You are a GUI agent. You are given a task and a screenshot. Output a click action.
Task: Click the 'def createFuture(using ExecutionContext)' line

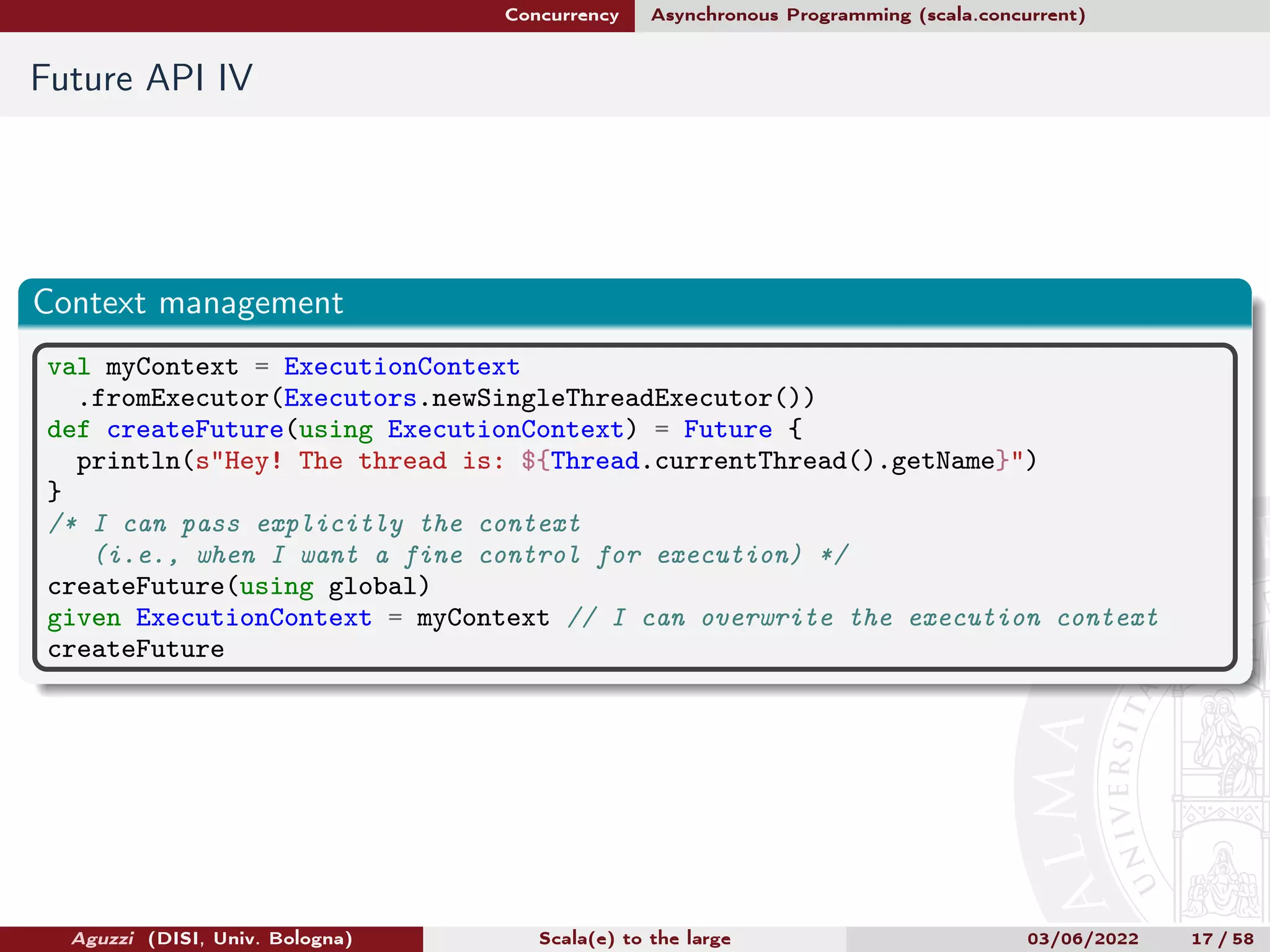coord(425,430)
